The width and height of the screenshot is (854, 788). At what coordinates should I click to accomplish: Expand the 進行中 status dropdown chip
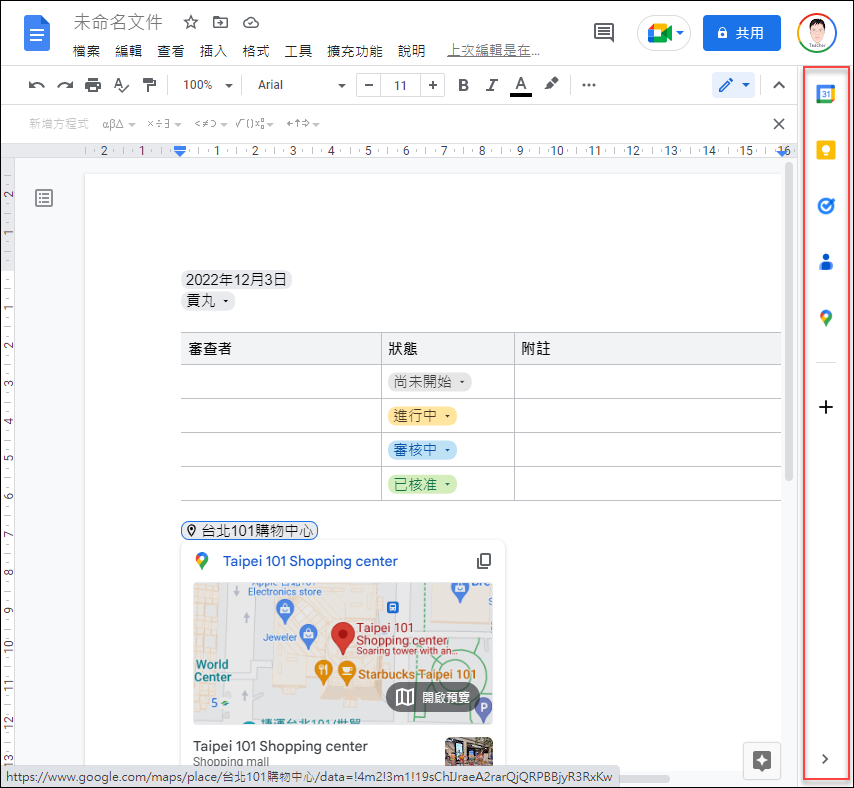(x=422, y=416)
